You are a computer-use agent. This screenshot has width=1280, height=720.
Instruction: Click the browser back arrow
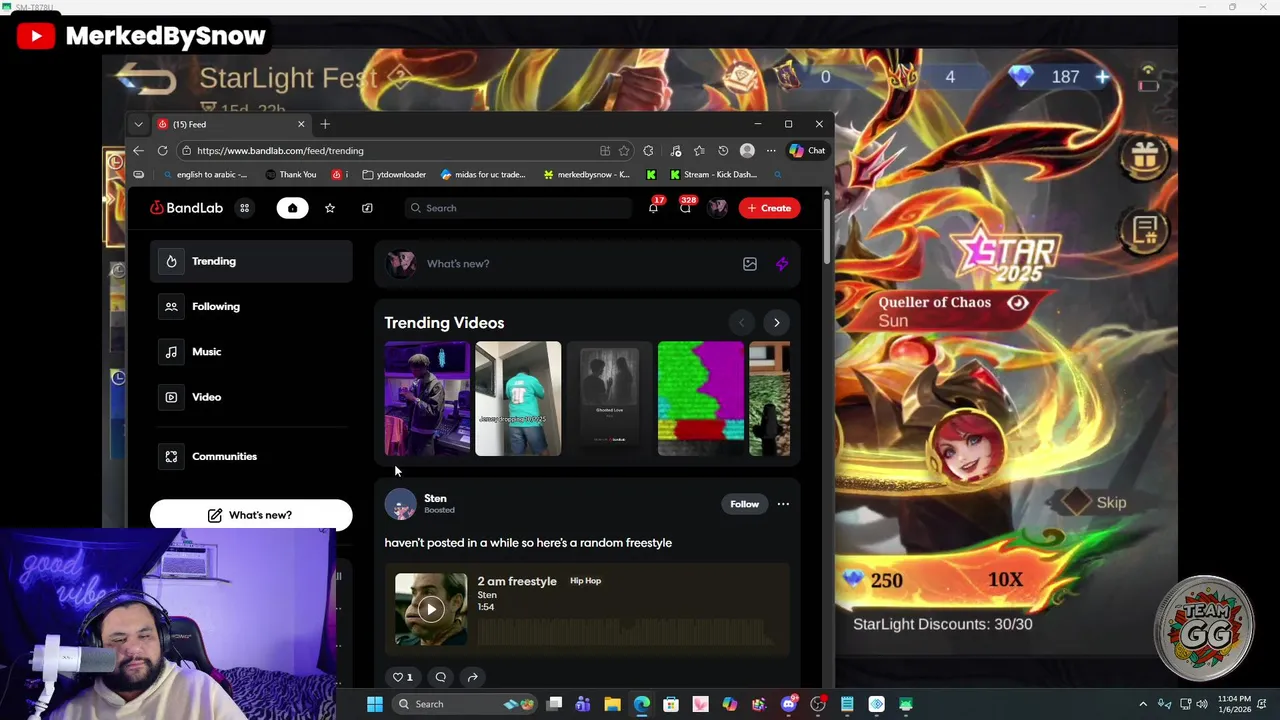click(x=138, y=151)
